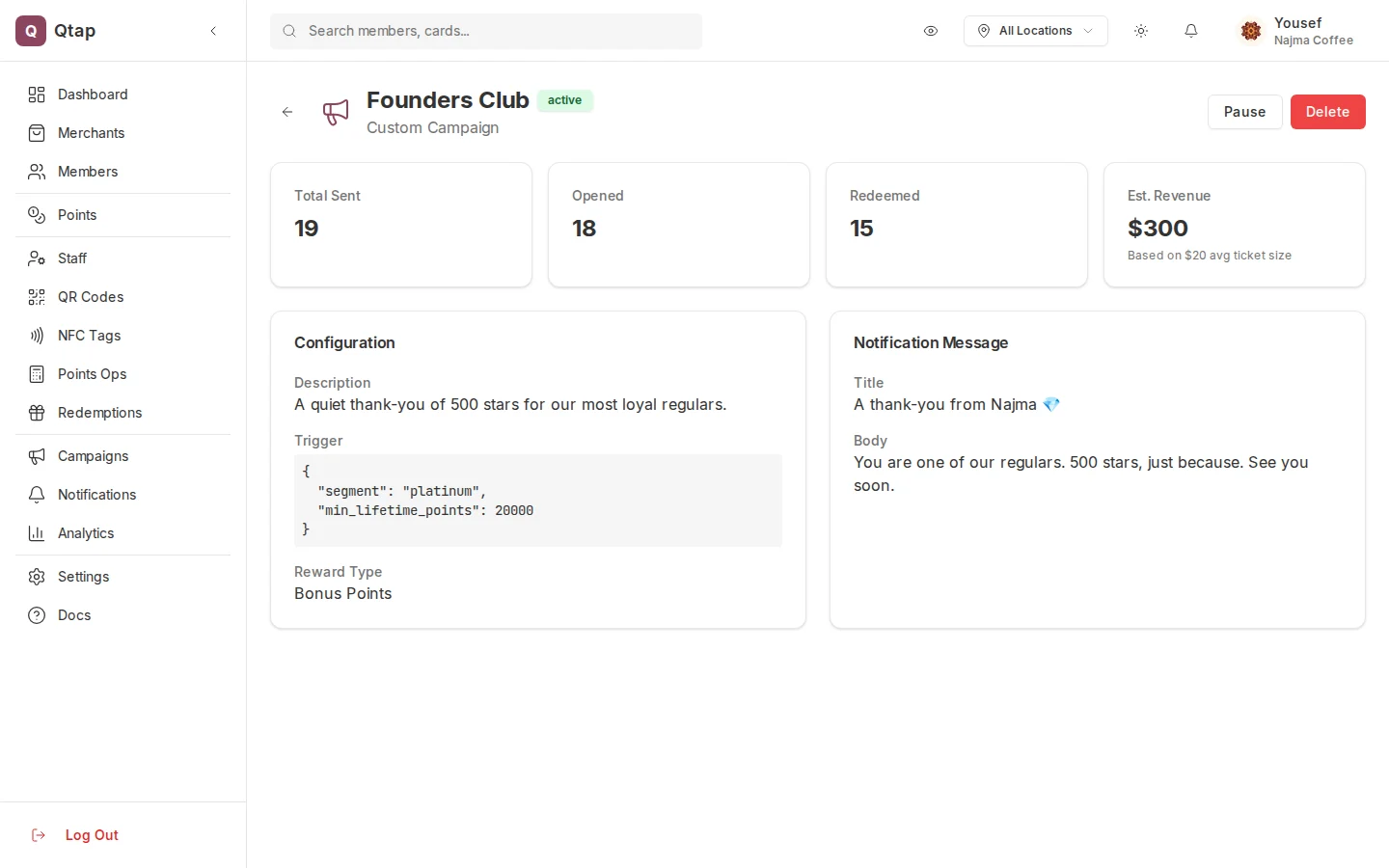1389x868 pixels.
Task: Click the Custom Campaign subtitle
Action: coord(432,127)
